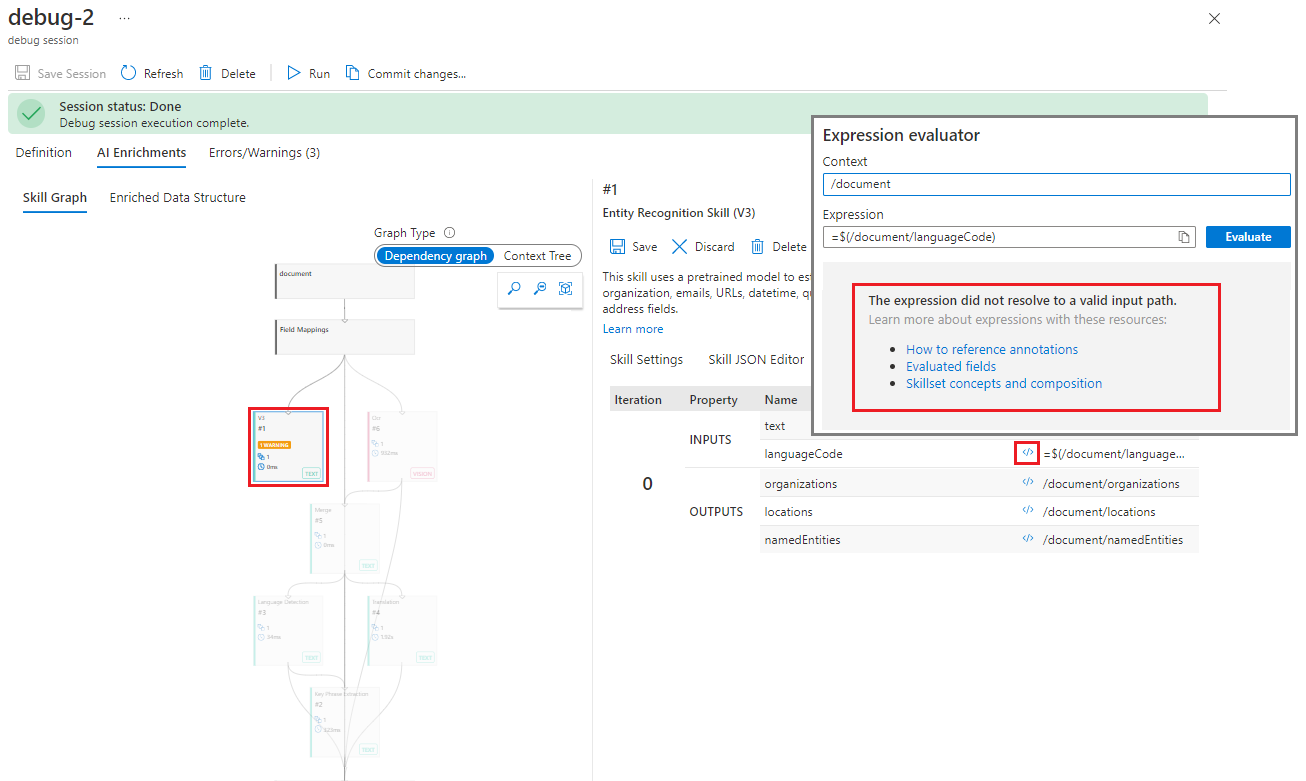This screenshot has width=1306, height=781.
Task: Click the fit-to-view graph icon
Action: pos(566,288)
